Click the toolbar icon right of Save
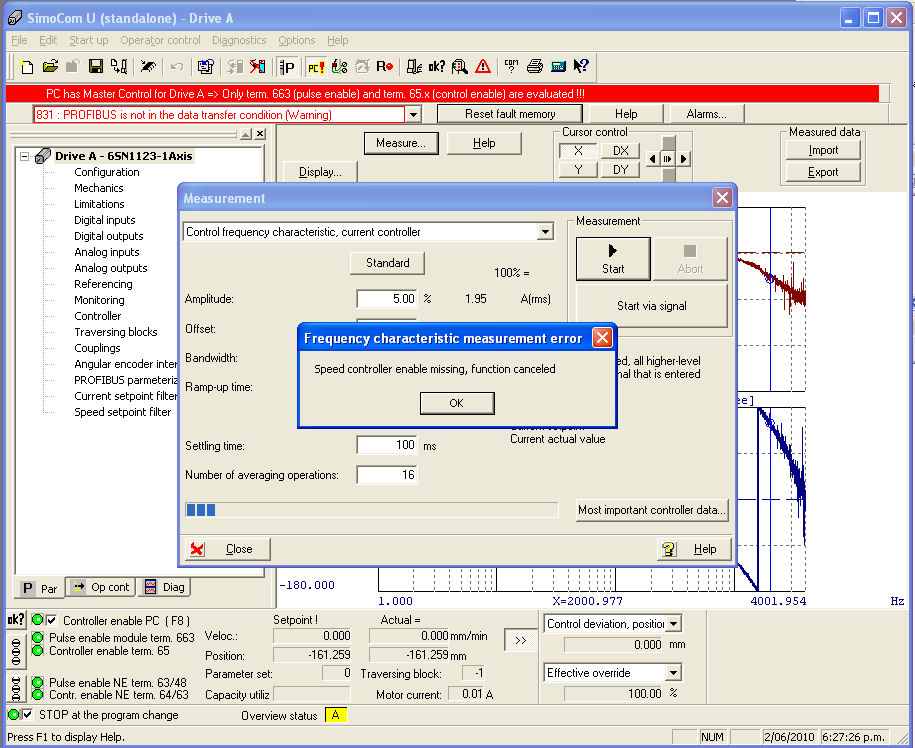915x748 pixels. pos(118,67)
